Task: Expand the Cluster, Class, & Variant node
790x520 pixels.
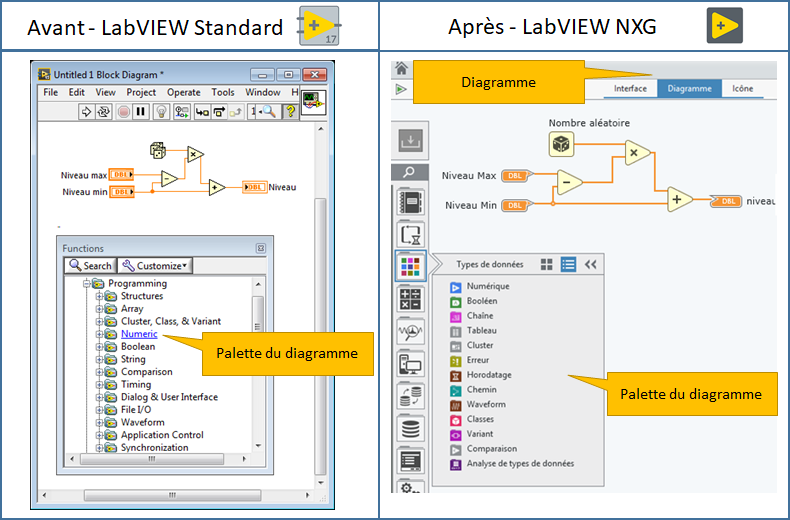Action: pos(99,321)
